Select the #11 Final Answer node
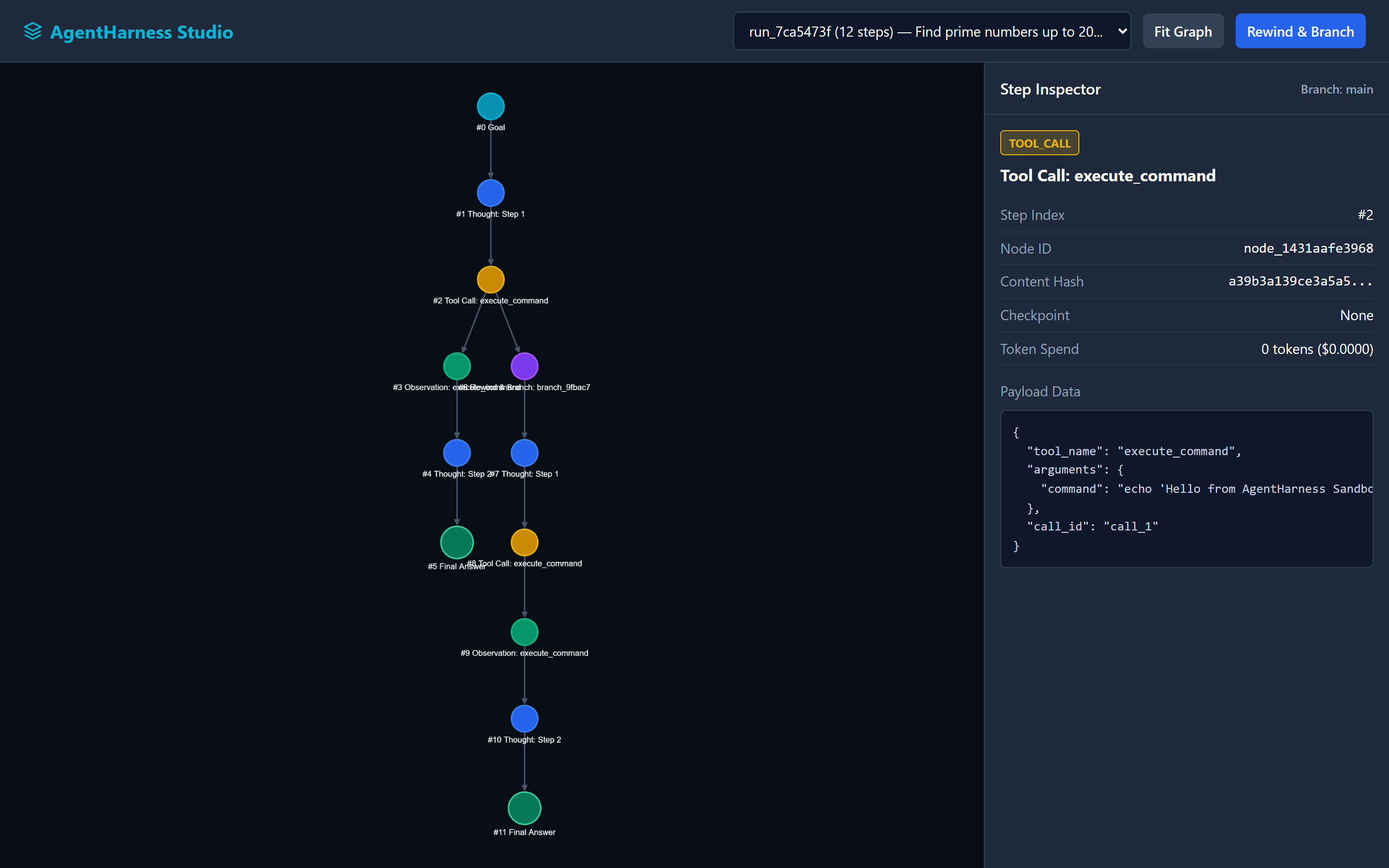The width and height of the screenshot is (1389, 868). (524, 808)
